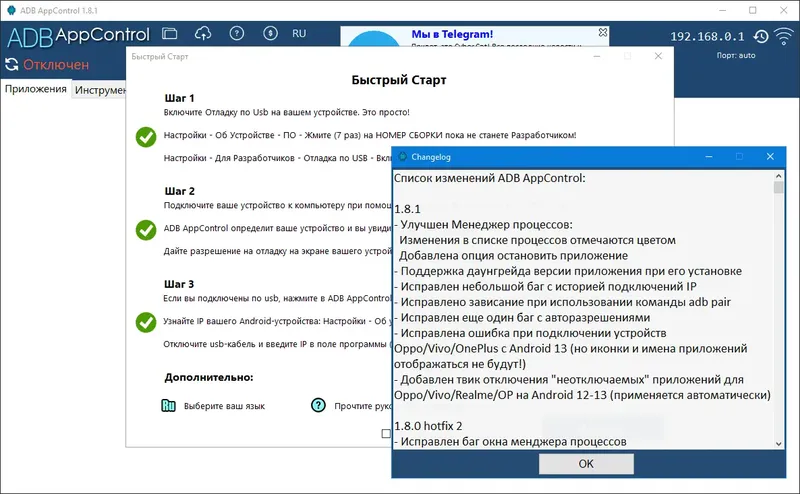800x494 pixels.
Task: Click the donate dollar icon in header
Action: tap(270, 34)
